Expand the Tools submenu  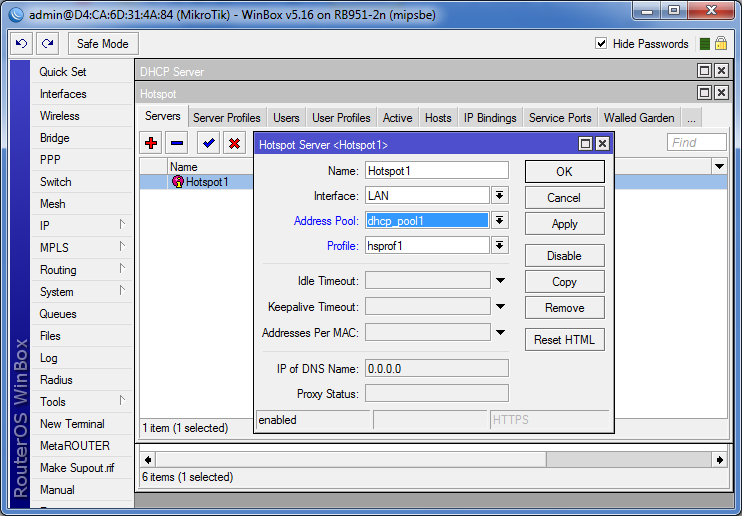[x=122, y=400]
